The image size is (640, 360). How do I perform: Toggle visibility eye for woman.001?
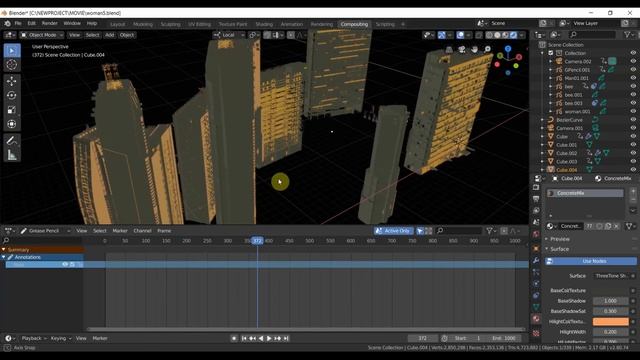pos(633,111)
